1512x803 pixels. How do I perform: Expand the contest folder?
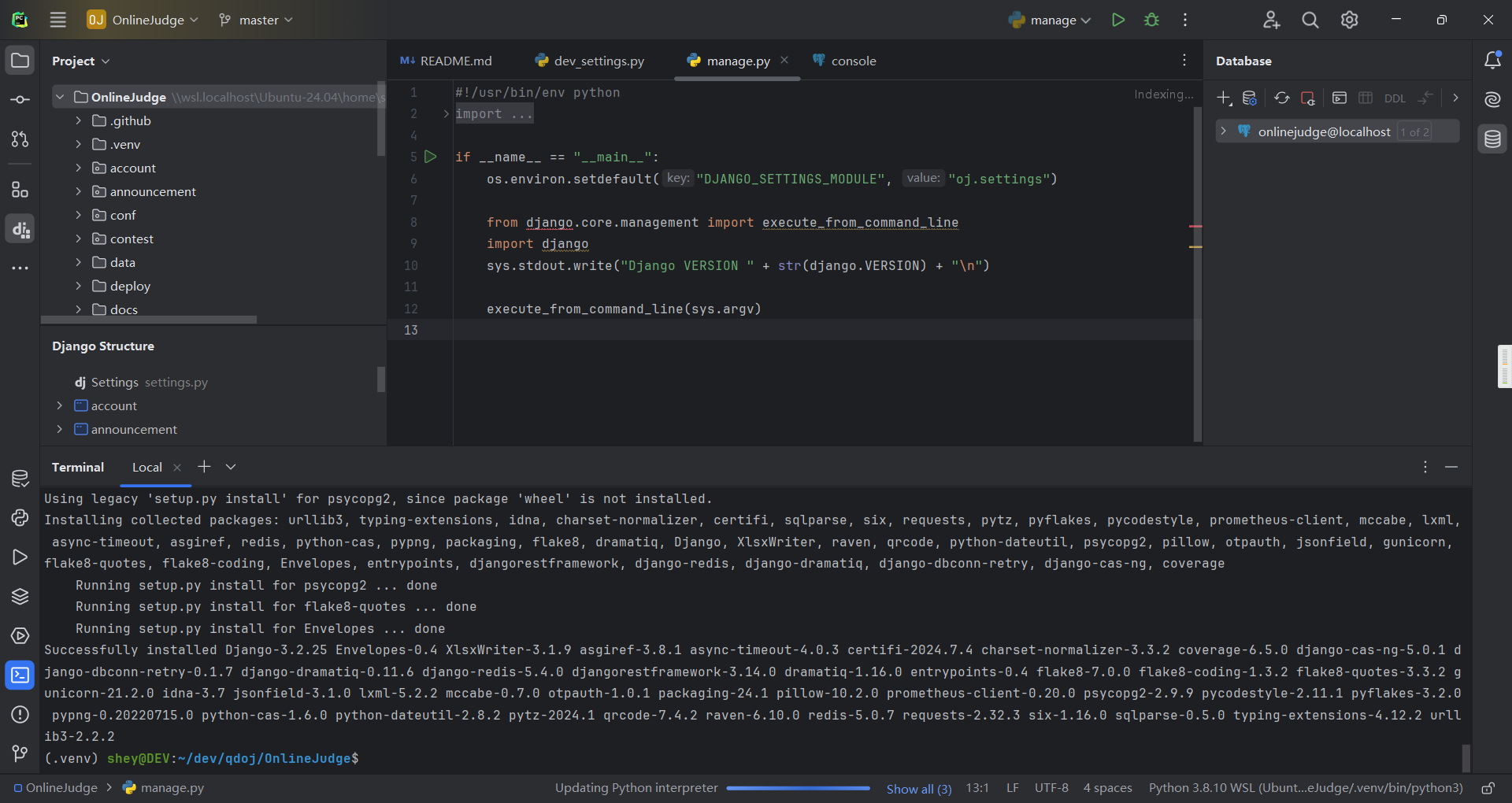(x=78, y=239)
